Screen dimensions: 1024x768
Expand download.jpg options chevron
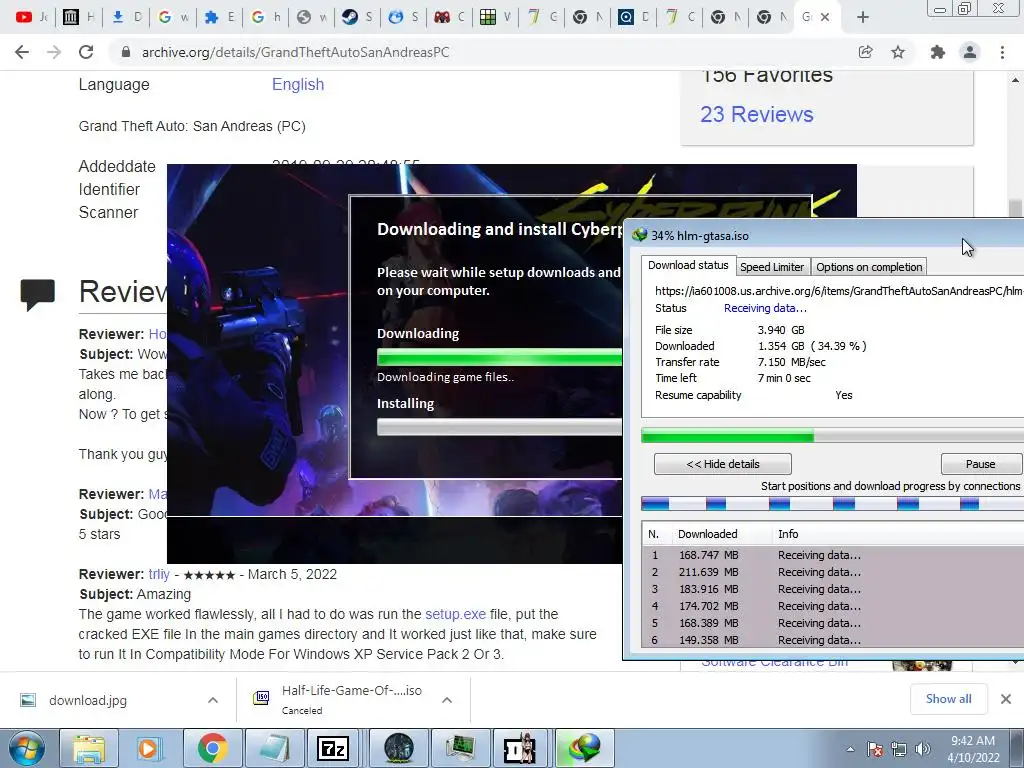(x=213, y=700)
